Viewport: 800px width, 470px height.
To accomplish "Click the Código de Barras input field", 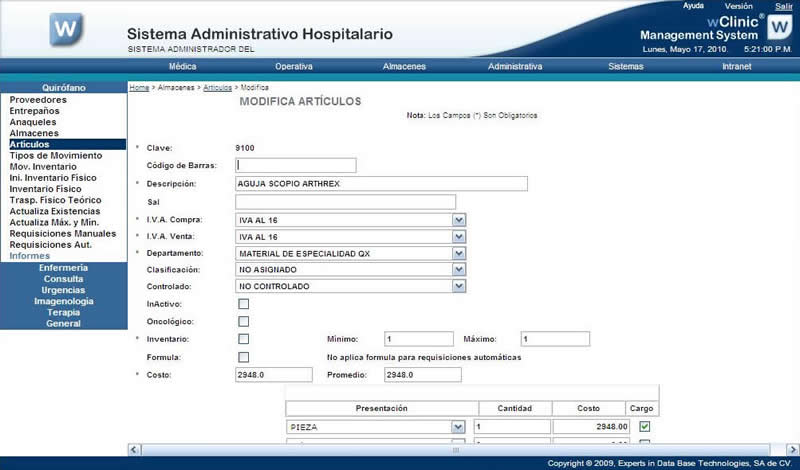I will pos(296,166).
